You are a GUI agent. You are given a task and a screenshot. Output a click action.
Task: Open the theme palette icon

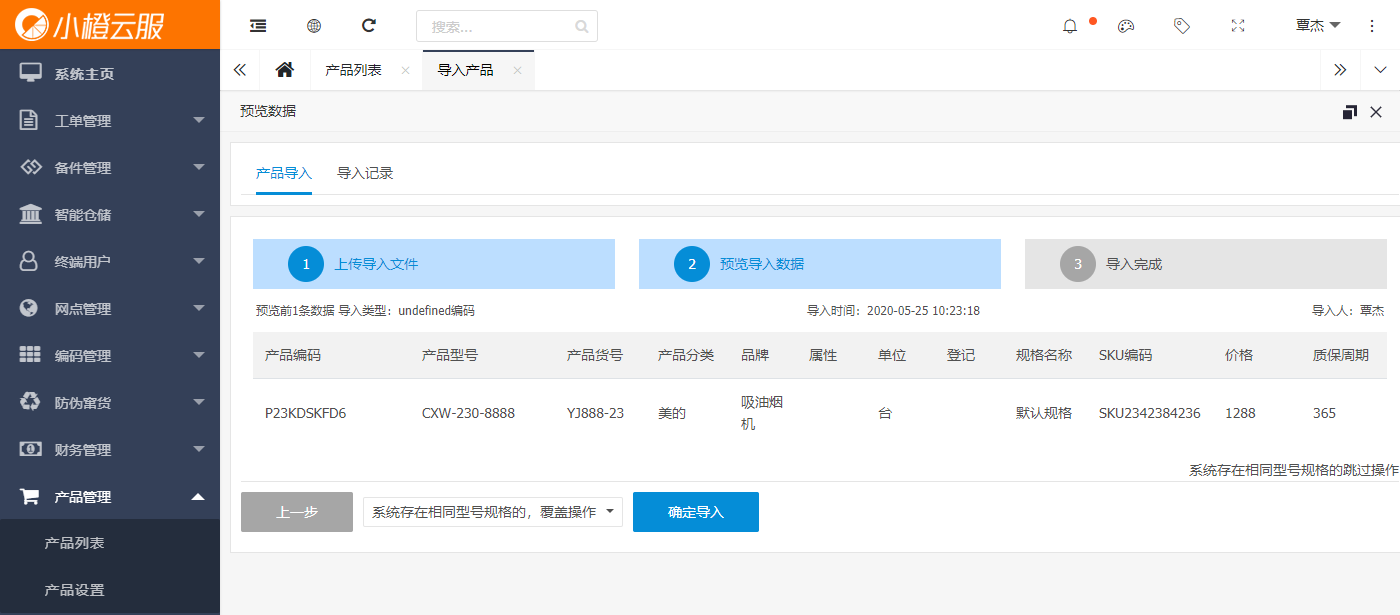click(1126, 26)
